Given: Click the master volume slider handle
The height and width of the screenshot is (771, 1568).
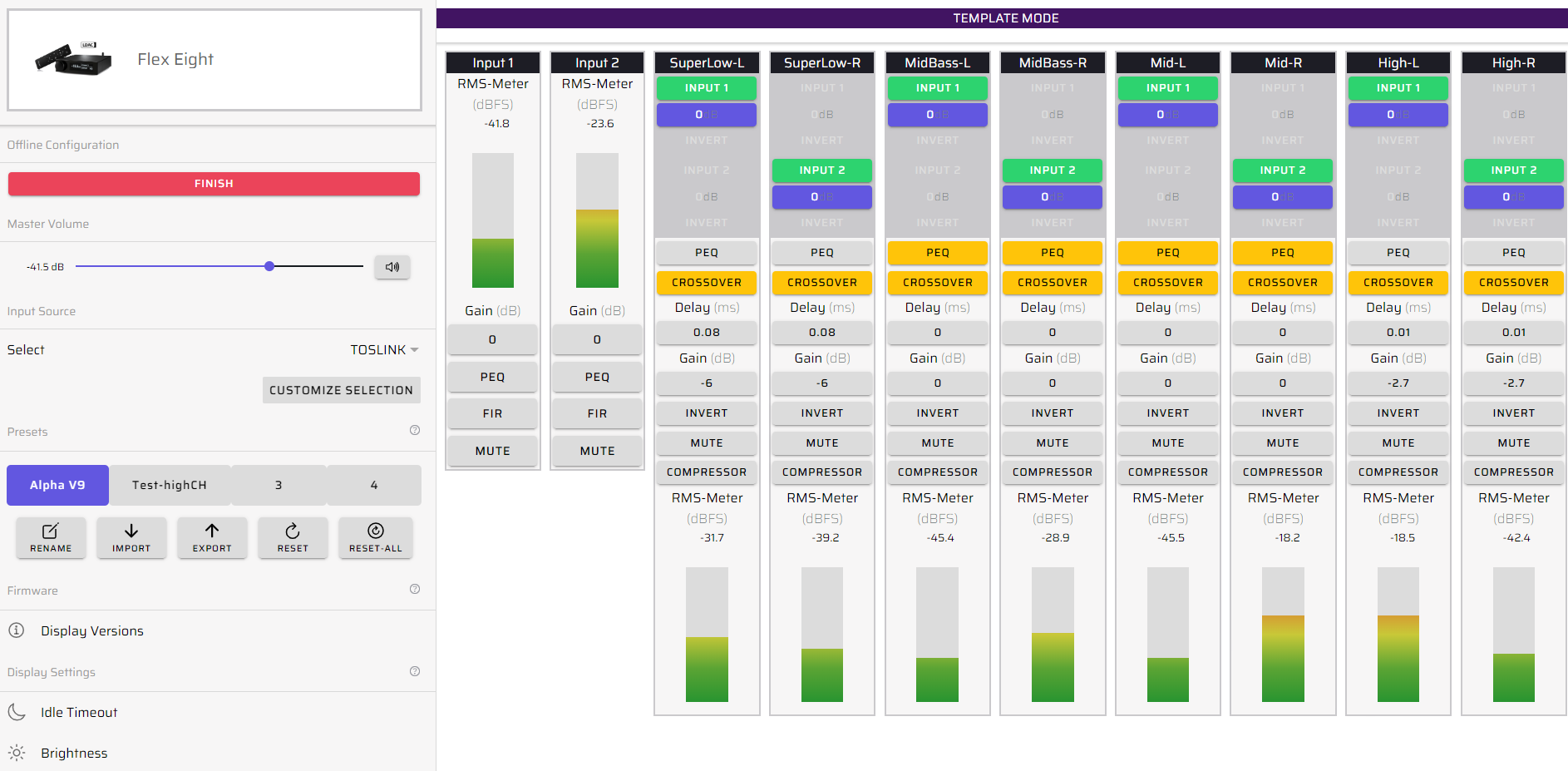Looking at the screenshot, I should (x=269, y=267).
